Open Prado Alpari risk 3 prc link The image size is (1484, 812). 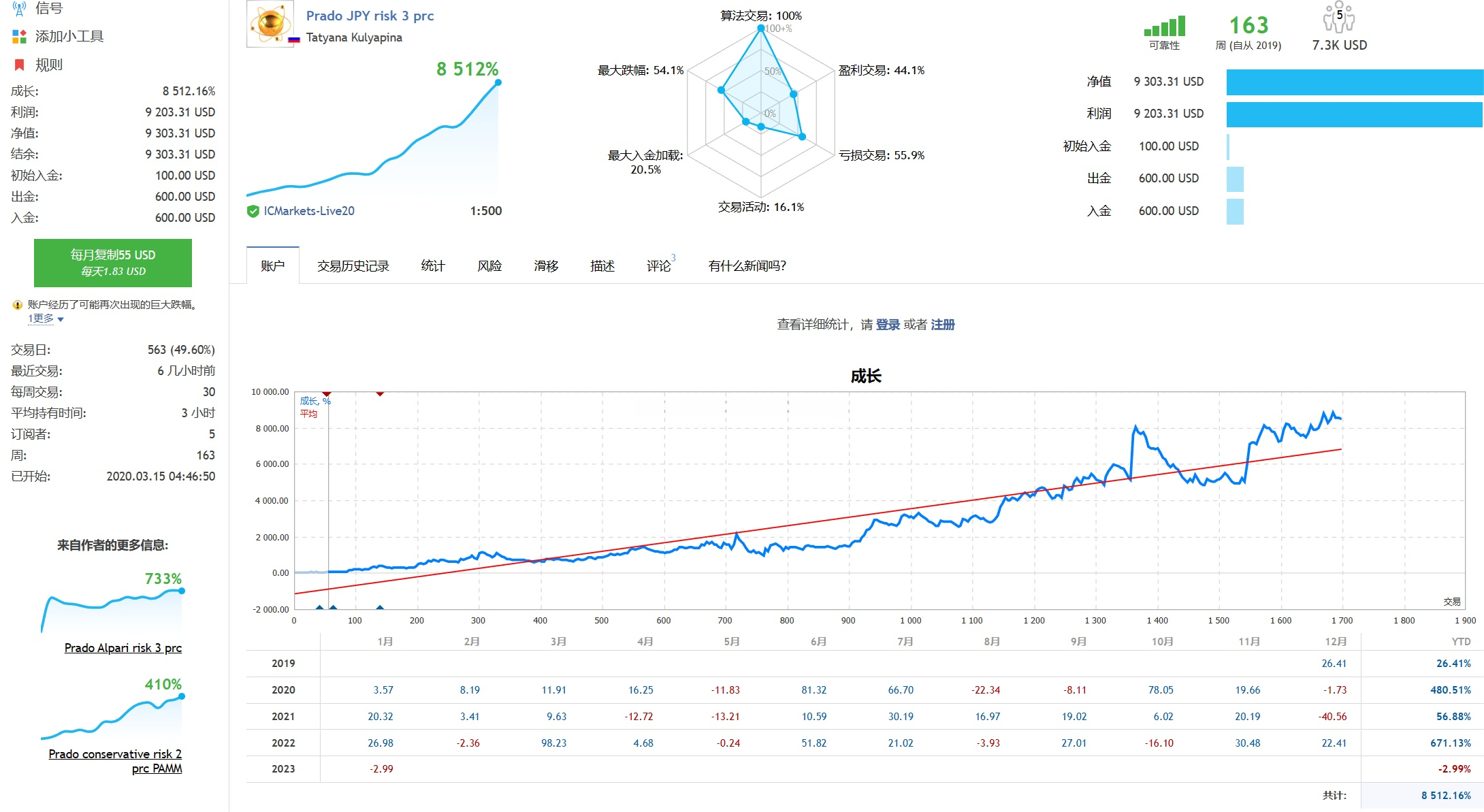point(123,648)
